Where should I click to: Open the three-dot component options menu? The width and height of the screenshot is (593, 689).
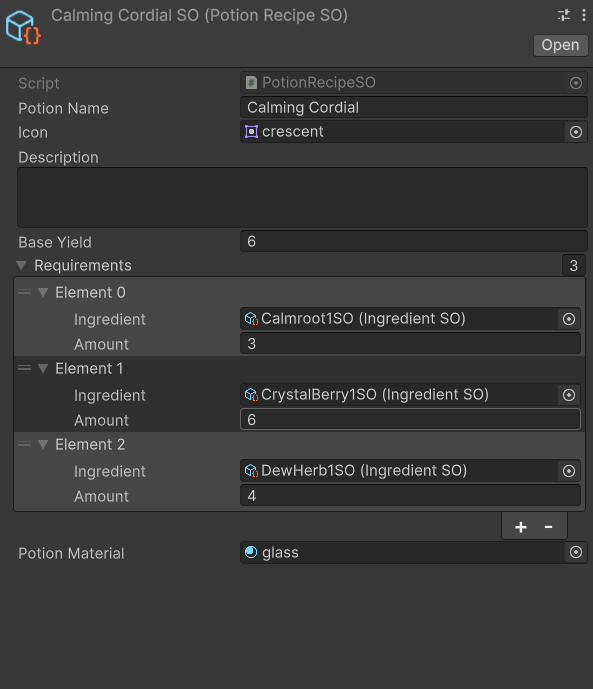pos(583,15)
